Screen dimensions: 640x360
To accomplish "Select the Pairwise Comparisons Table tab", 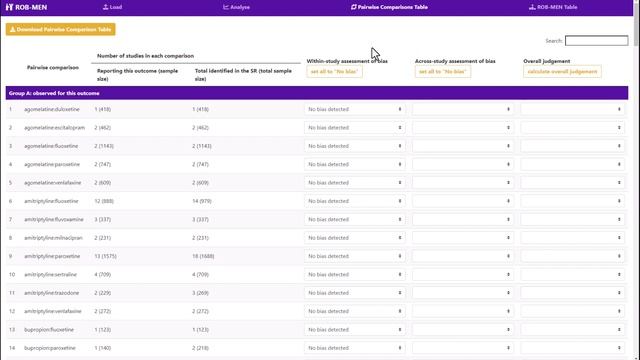I will coord(389,7).
